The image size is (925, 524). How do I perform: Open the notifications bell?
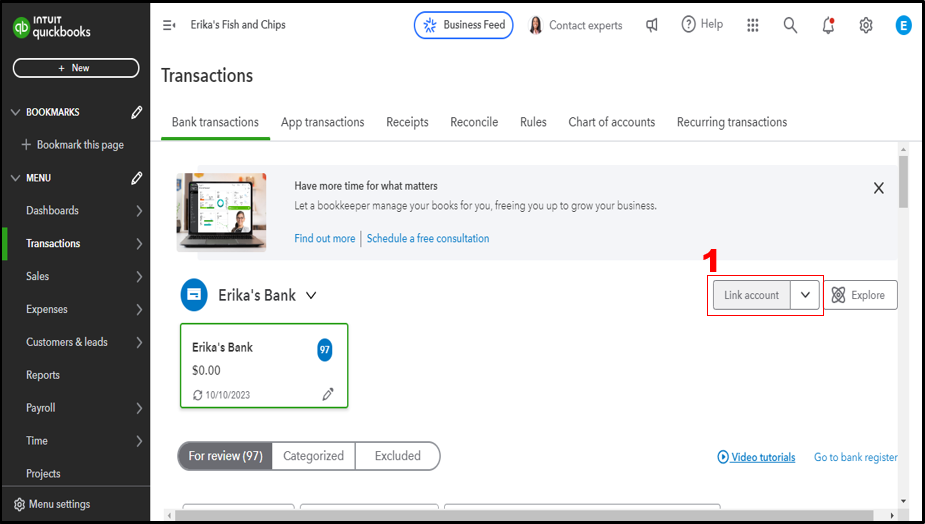click(828, 25)
